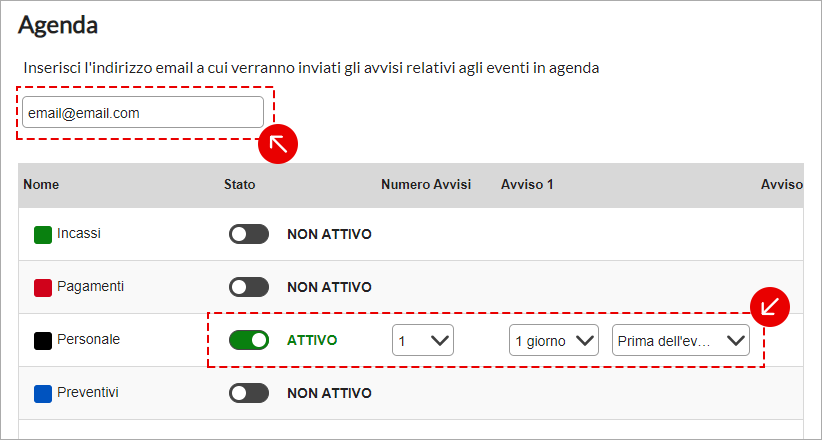The height and width of the screenshot is (440, 822).
Task: Enable the Preventivi notification toggle
Action: 249,393
